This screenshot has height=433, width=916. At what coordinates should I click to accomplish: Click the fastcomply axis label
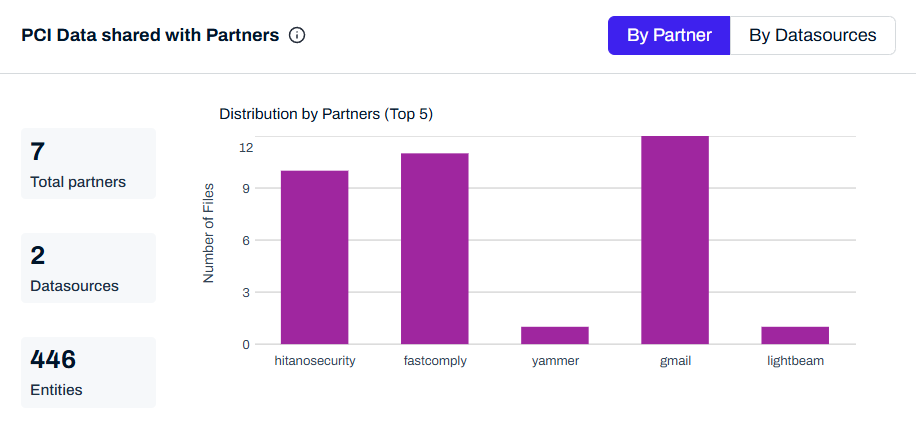click(x=435, y=361)
